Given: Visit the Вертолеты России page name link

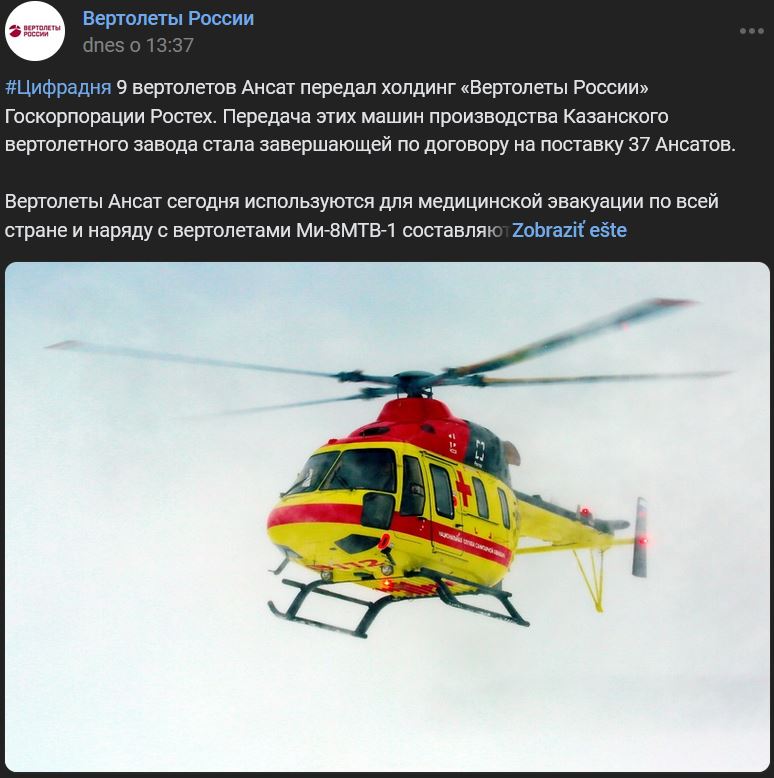Looking at the screenshot, I should [x=168, y=18].
